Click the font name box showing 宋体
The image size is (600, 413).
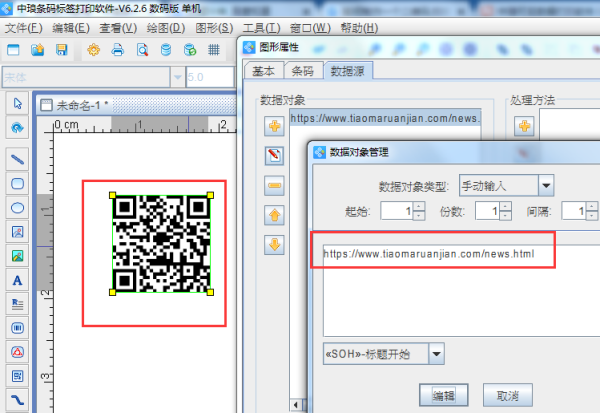86,77
